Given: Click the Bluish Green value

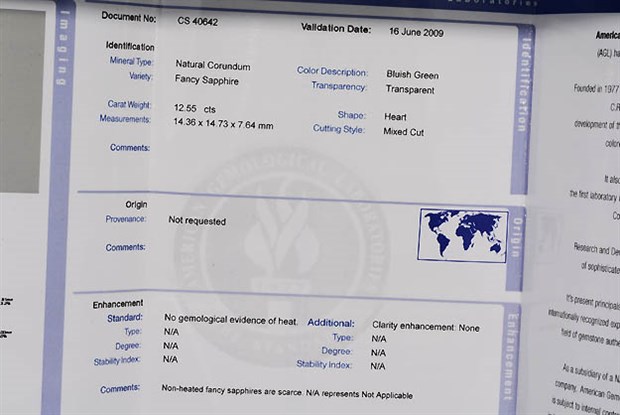Looking at the screenshot, I should click(x=412, y=75).
